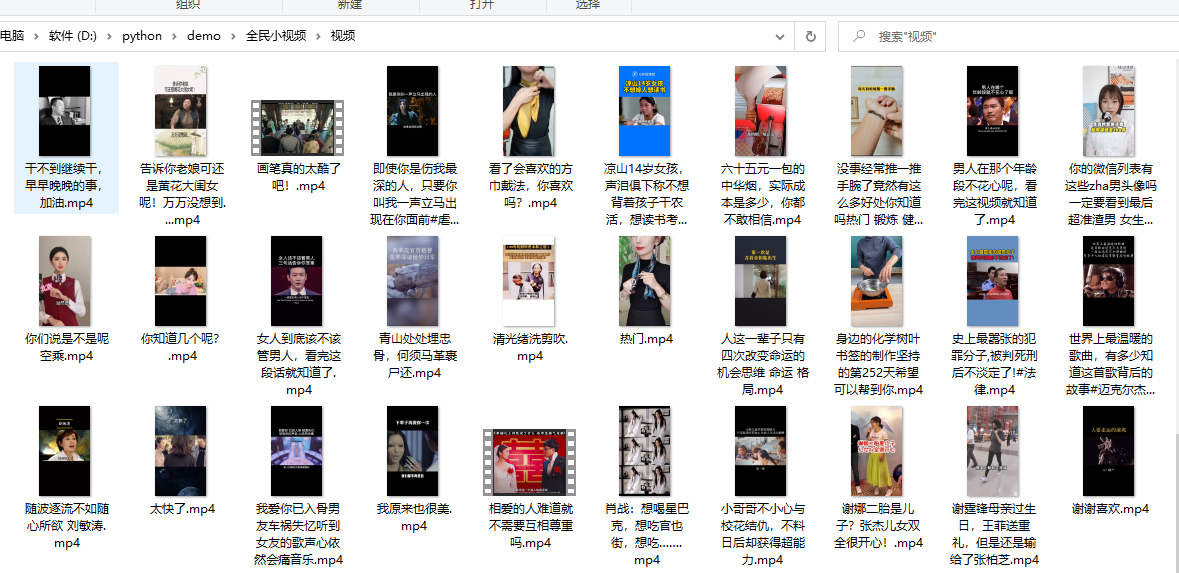Click file name 我爱你已入骨男友车祸失忆
The width and height of the screenshot is (1179, 573).
tap(299, 534)
